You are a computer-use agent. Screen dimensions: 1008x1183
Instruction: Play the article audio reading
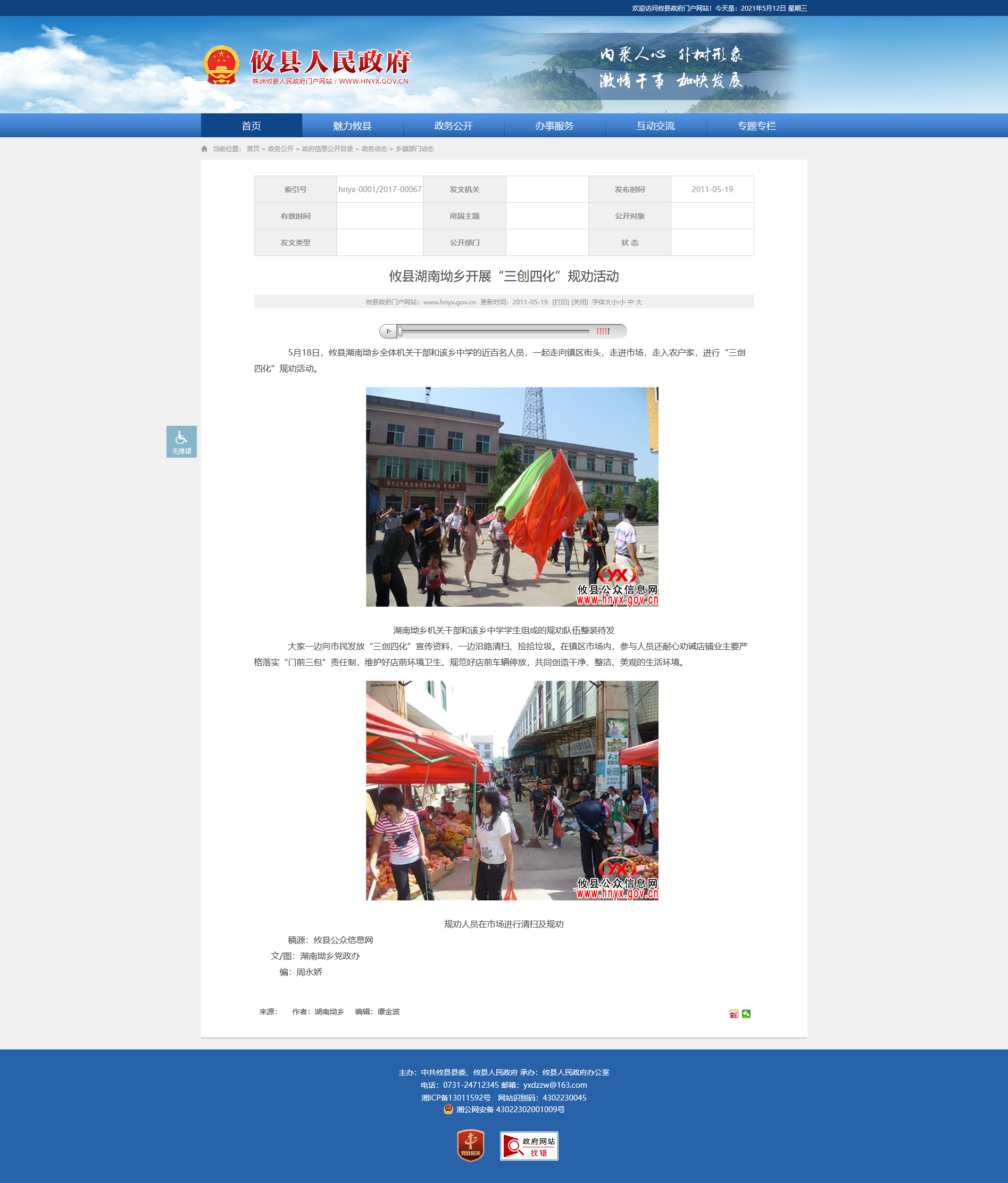(389, 331)
